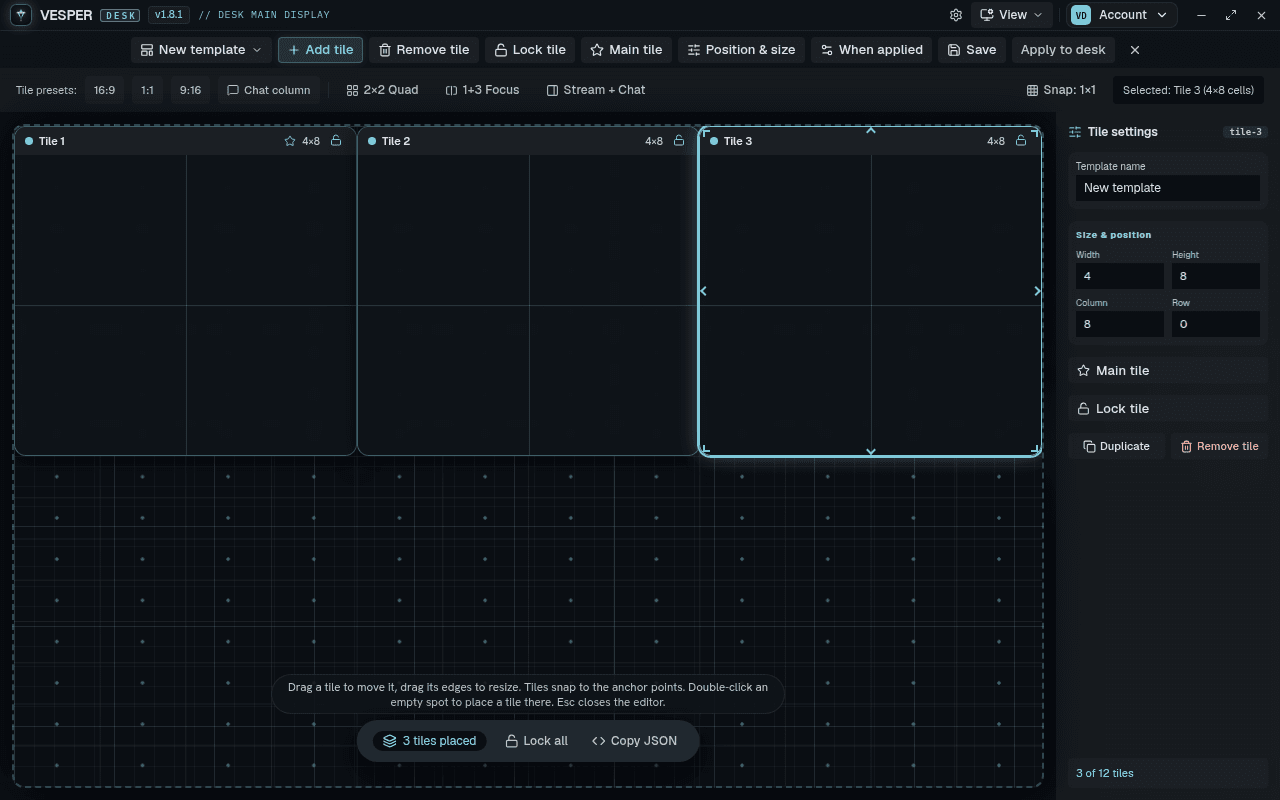
Task: Click Tile 3 top resize handle arrow
Action: [x=870, y=130]
